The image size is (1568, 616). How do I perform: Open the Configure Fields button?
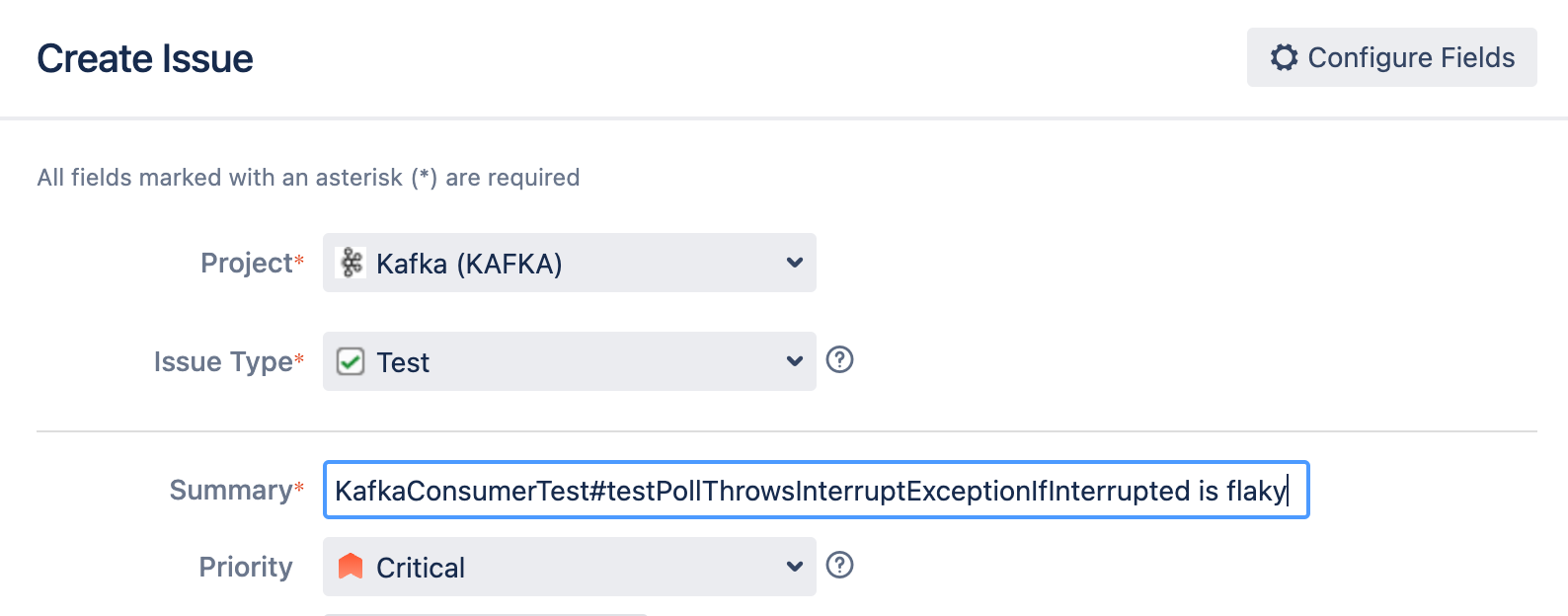1391,57
